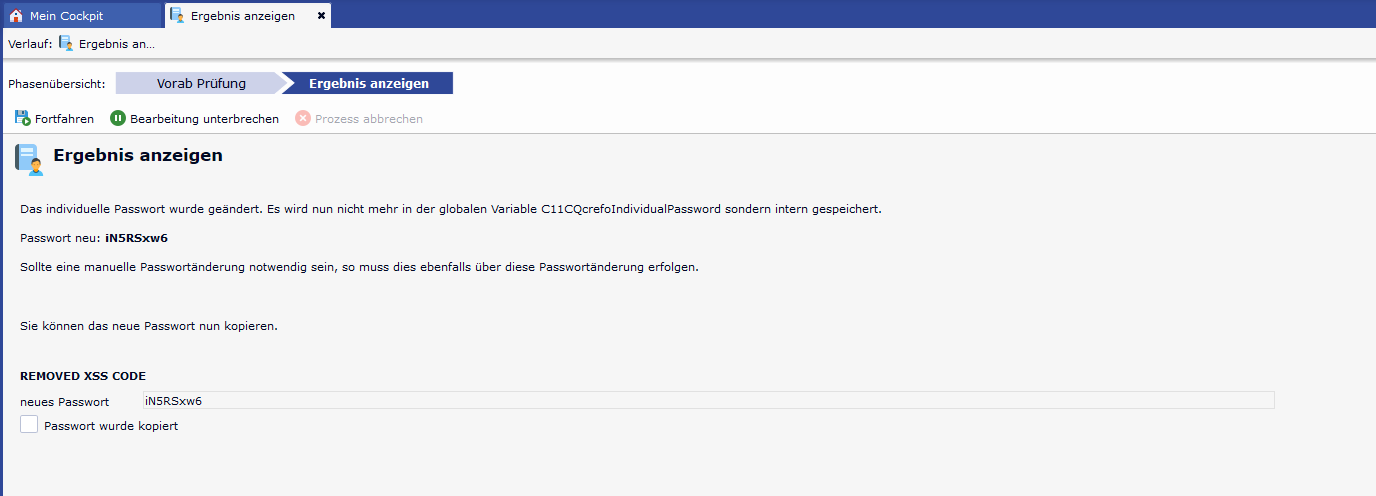This screenshot has width=1376, height=496.
Task: Close the Ergebnis anzeigen tab
Action: 321,16
